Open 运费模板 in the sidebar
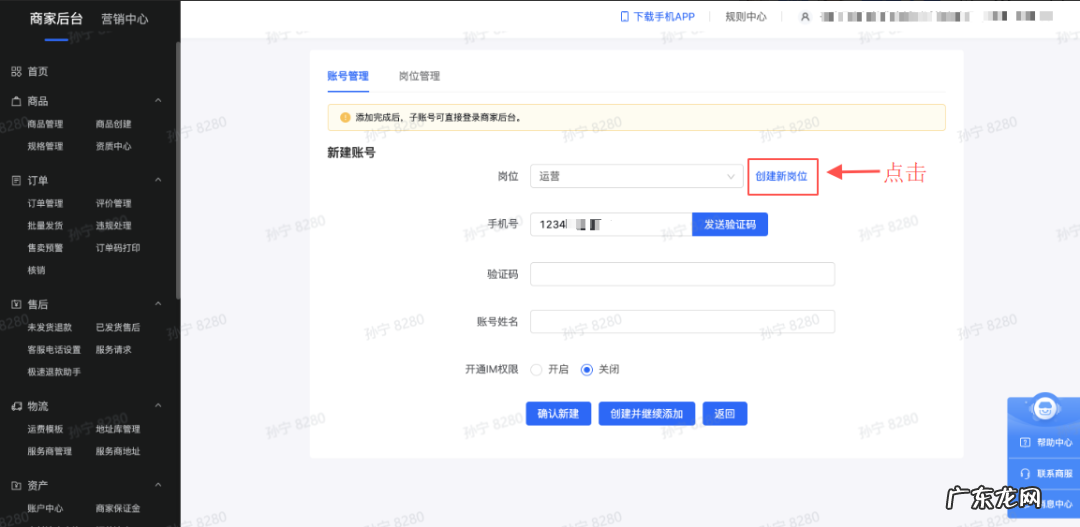The width and height of the screenshot is (1080, 527). click(x=45, y=430)
